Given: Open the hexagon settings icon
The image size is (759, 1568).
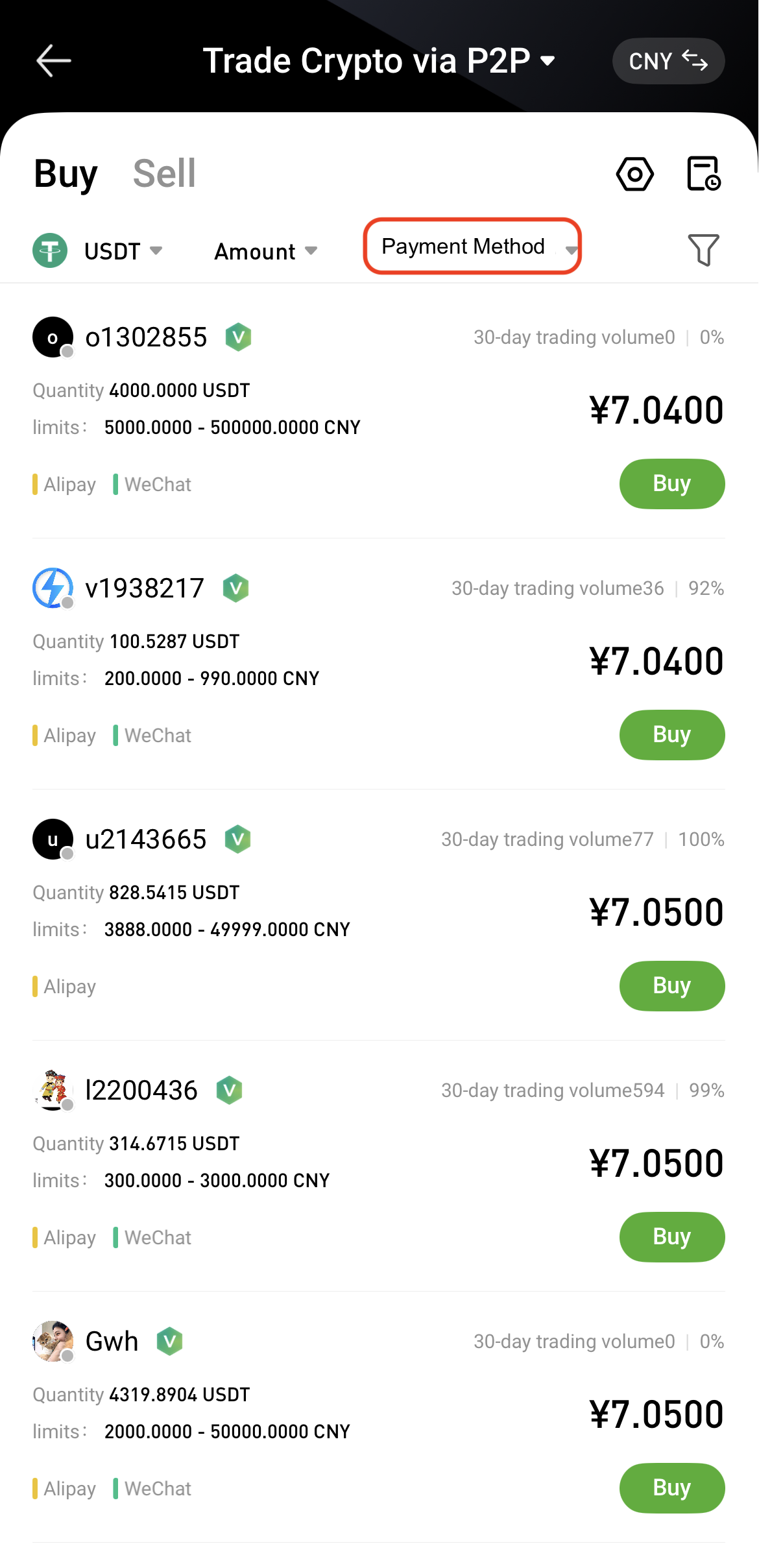Looking at the screenshot, I should (634, 174).
